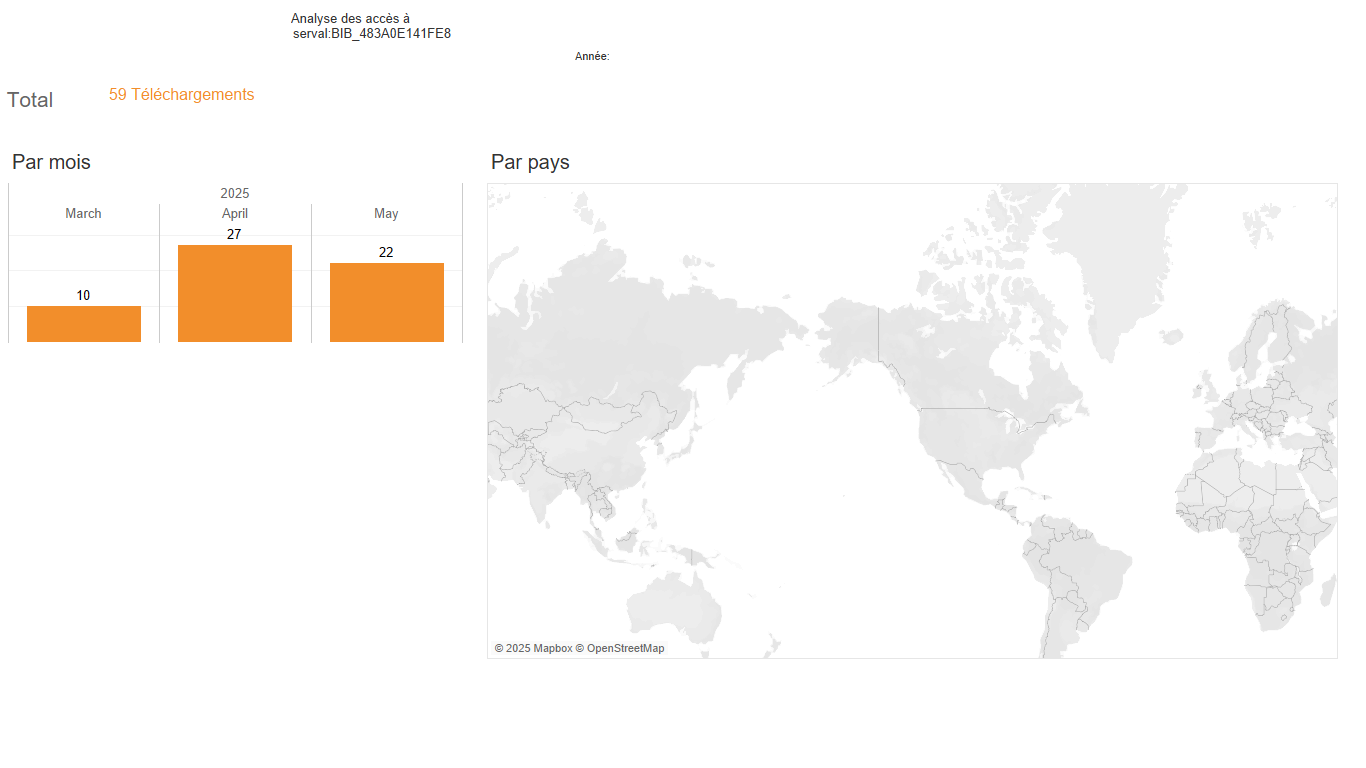The height and width of the screenshot is (768, 1366).
Task: Click the Par mois heading
Action: tap(51, 162)
